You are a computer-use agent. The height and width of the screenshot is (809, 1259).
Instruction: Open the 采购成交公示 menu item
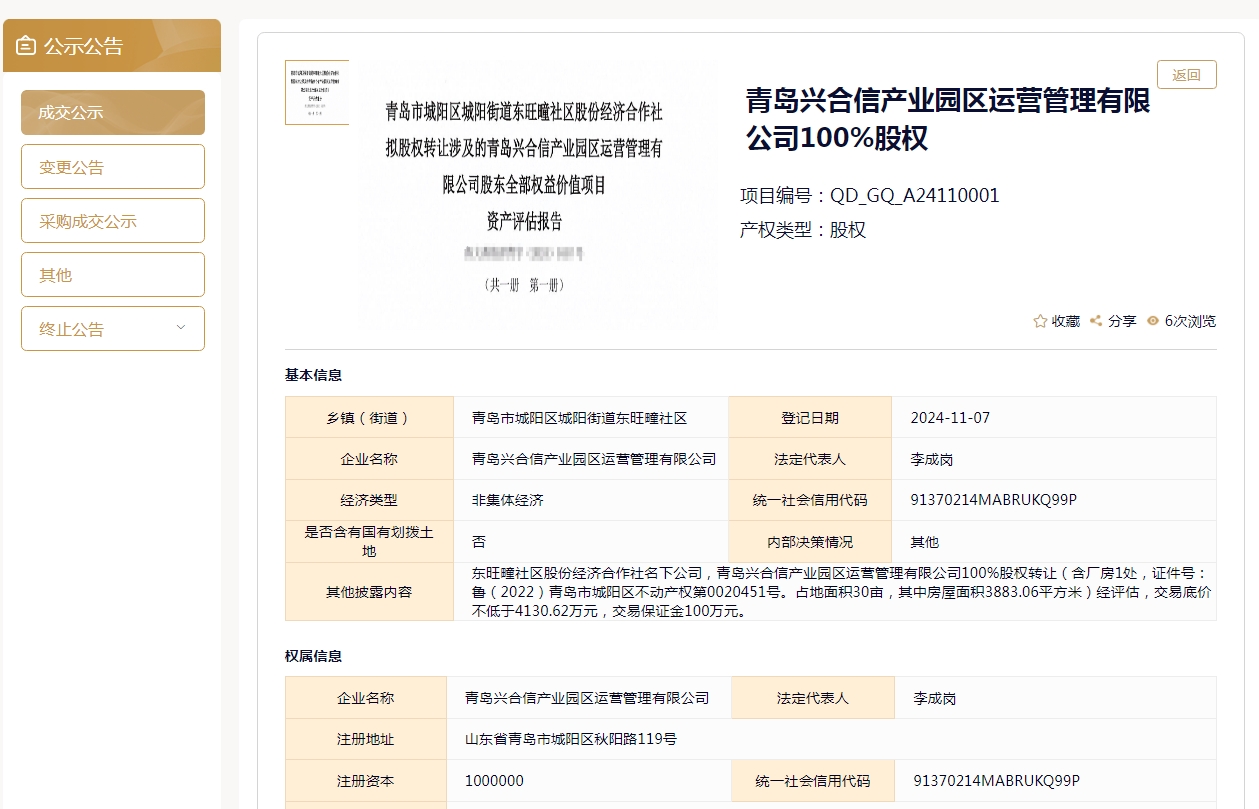pyautogui.click(x=113, y=221)
